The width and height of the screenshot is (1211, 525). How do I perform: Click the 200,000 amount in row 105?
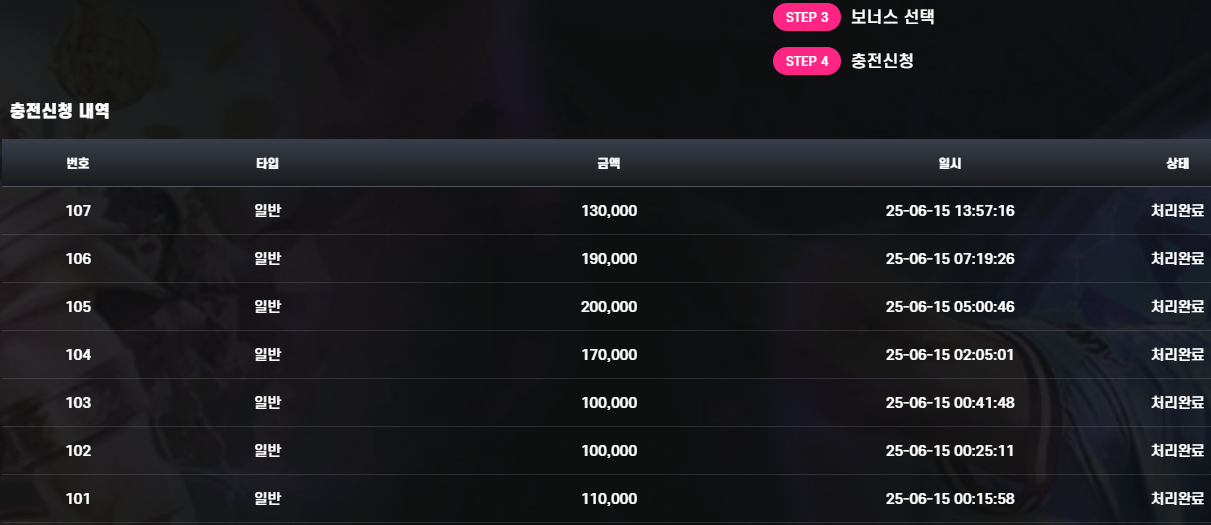coord(609,307)
